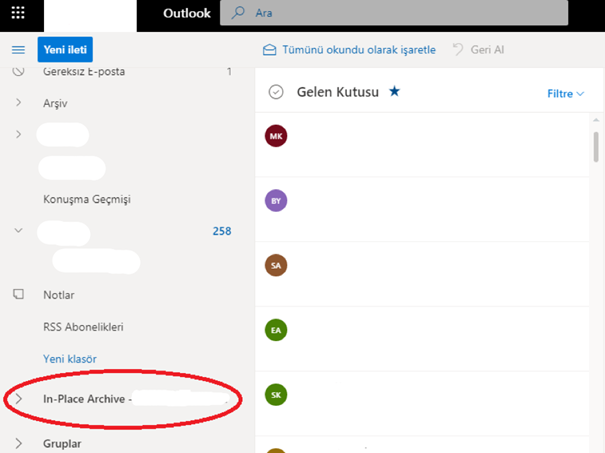This screenshot has width=605, height=453.
Task: Click into the Ara search field
Action: point(394,13)
